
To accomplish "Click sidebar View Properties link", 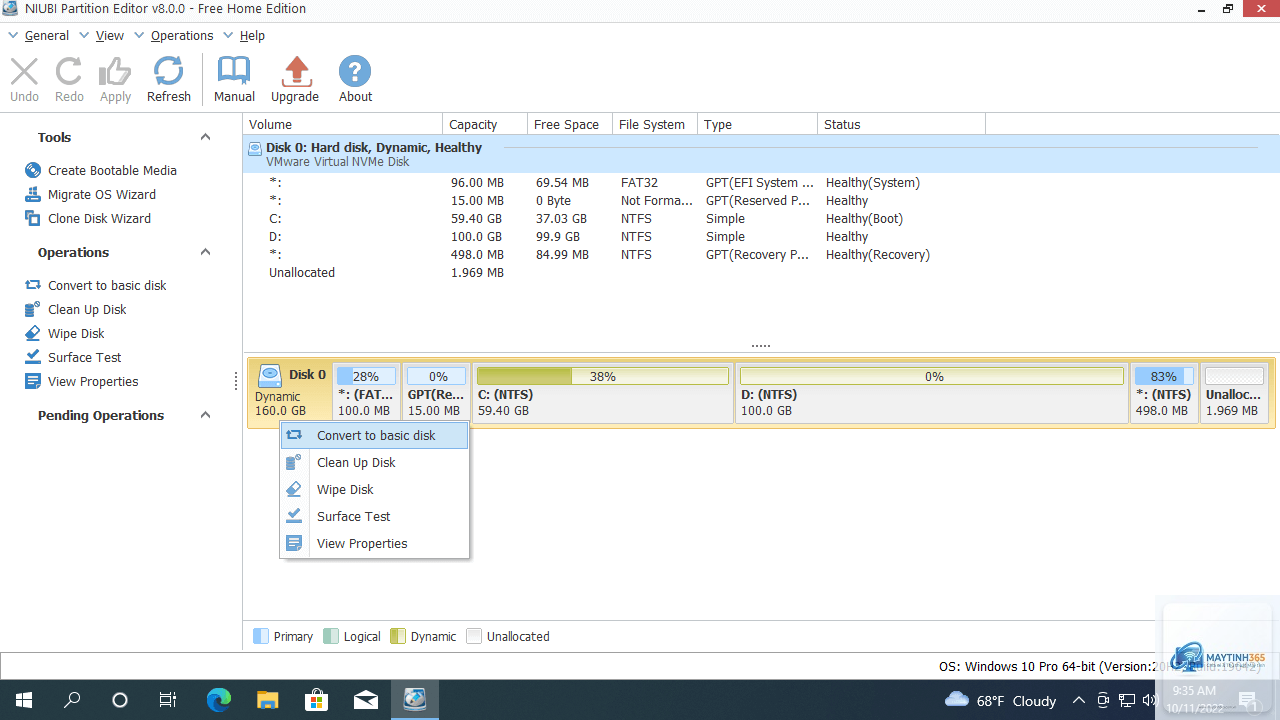I will click(93, 381).
